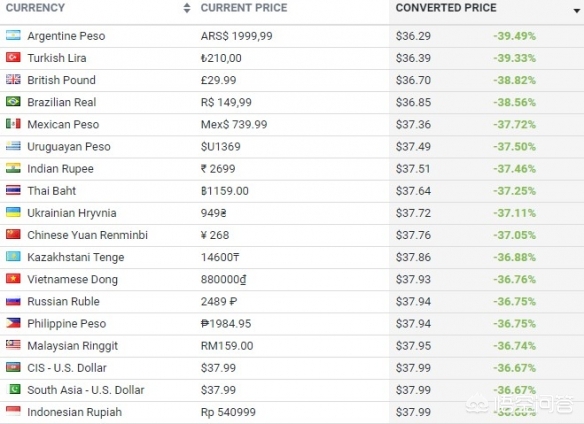Open the Converted Price column dropdown arrow
This screenshot has width=584, height=424.
point(577,11)
